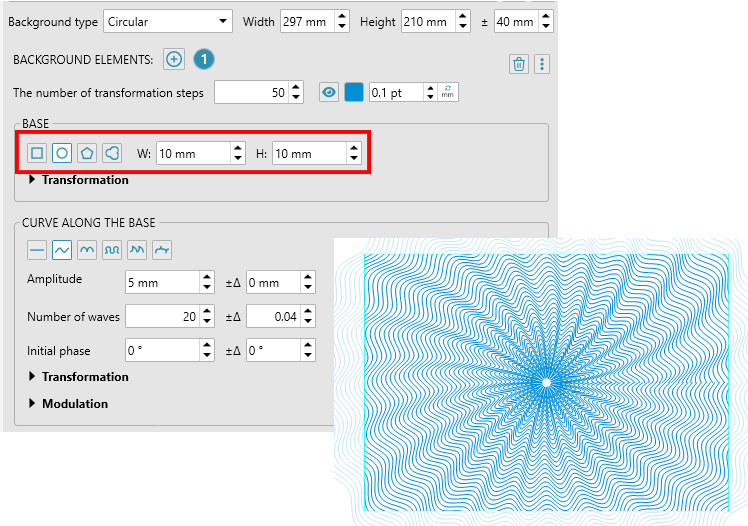The height and width of the screenshot is (526, 748).
Task: Choose the straight line curve type
Action: [37, 248]
